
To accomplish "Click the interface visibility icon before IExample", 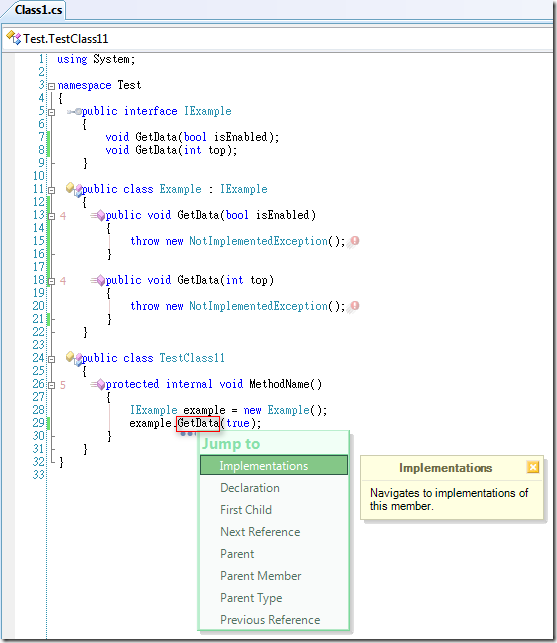I will [x=74, y=111].
